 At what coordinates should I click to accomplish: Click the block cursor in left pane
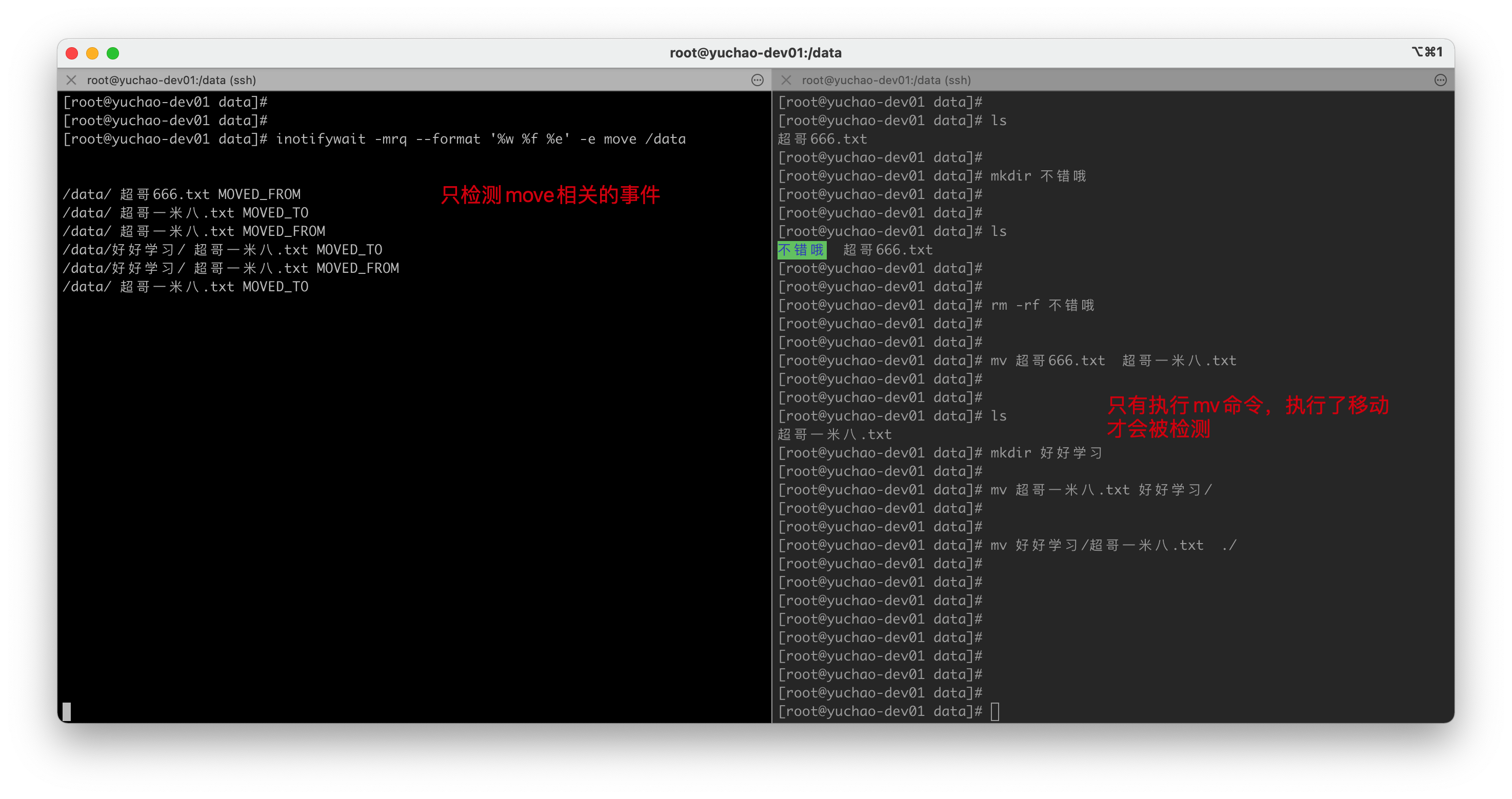(x=67, y=711)
